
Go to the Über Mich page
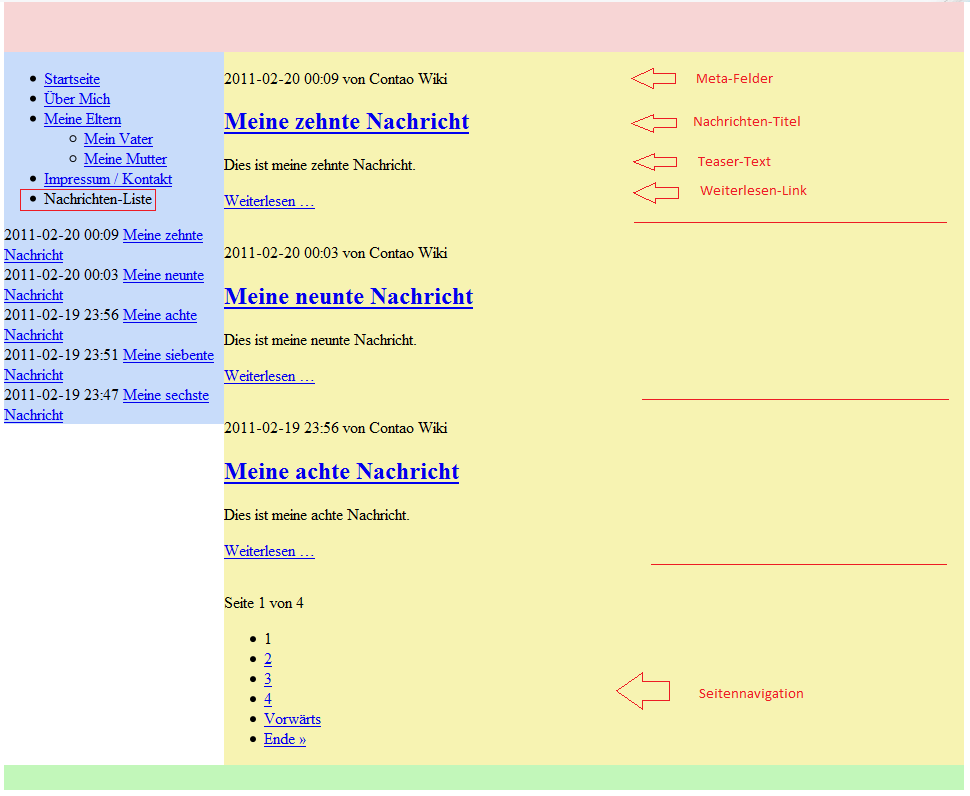[77, 99]
